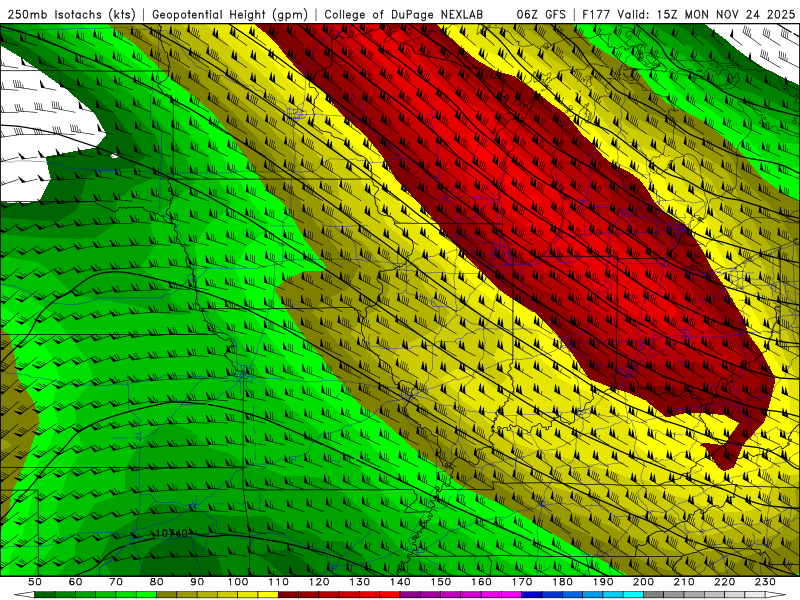
Task: Click the "Geopotential Height (gpm)" header text
Action: (230, 15)
